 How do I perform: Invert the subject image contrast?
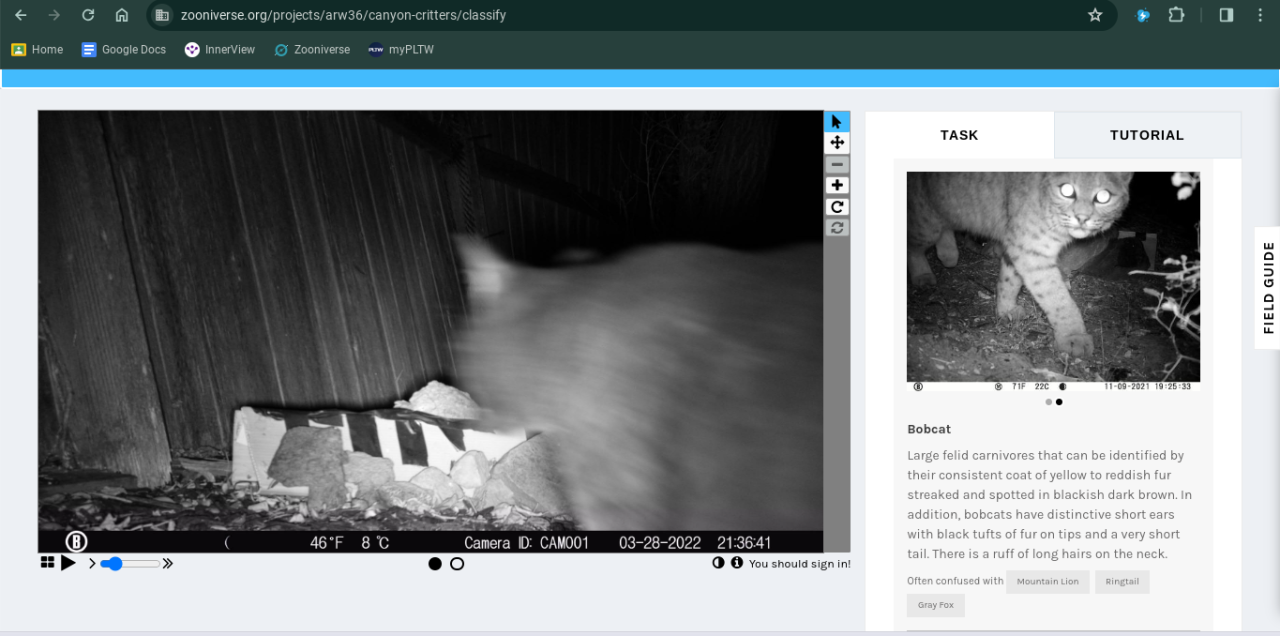tap(718, 563)
